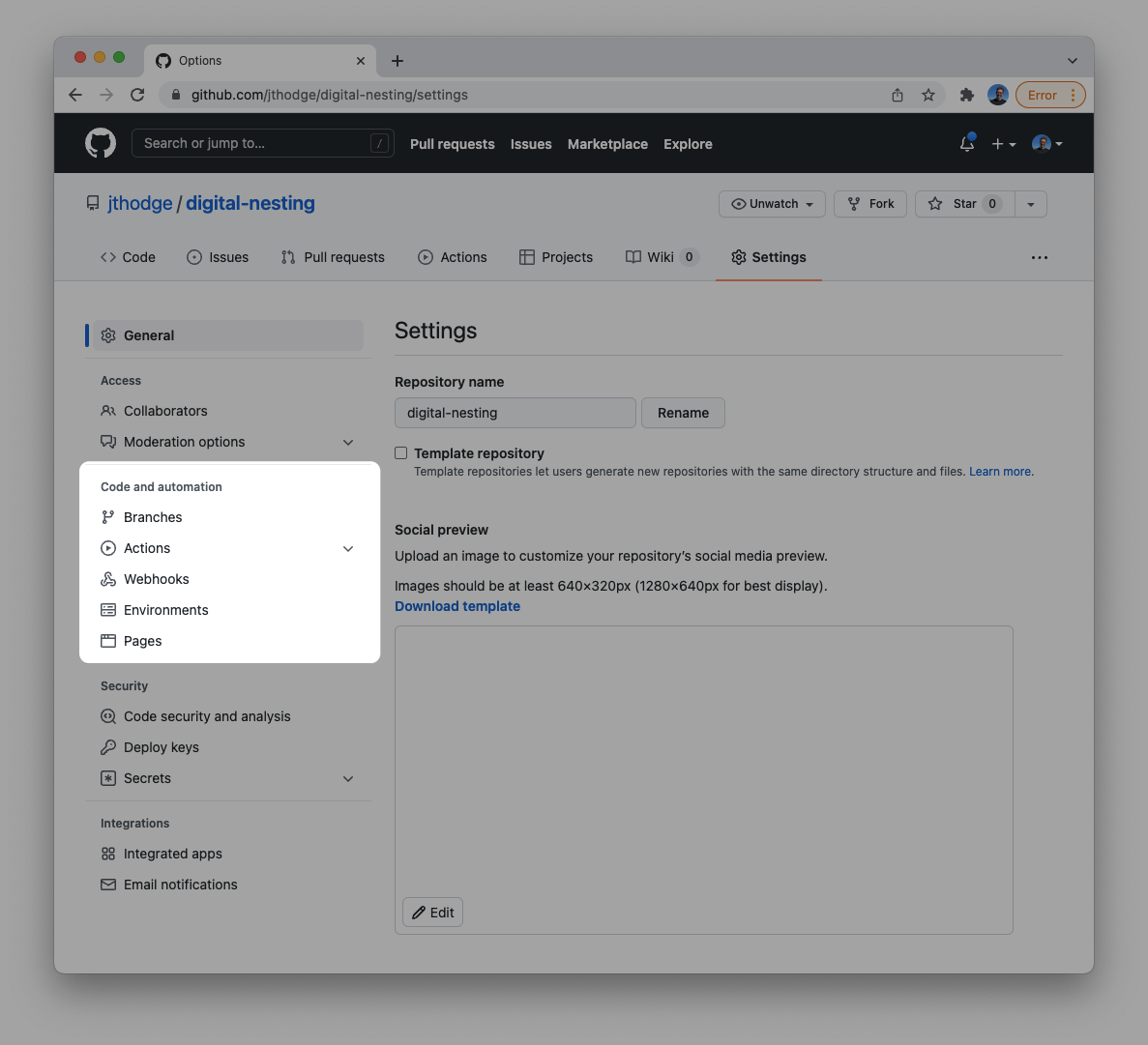
Task: Open Marketplace in top nav
Action: coord(607,144)
